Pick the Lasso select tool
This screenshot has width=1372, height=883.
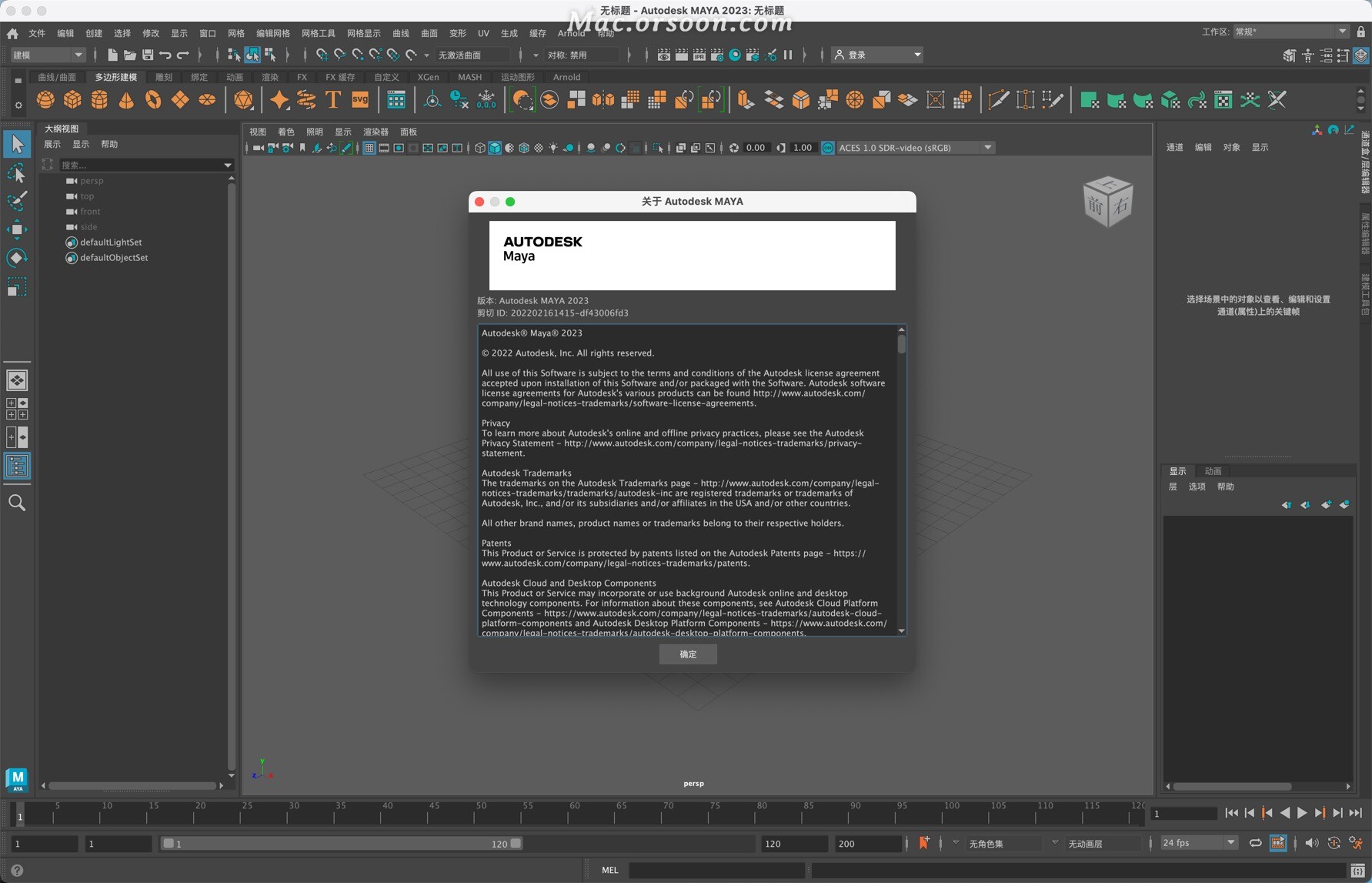17,173
